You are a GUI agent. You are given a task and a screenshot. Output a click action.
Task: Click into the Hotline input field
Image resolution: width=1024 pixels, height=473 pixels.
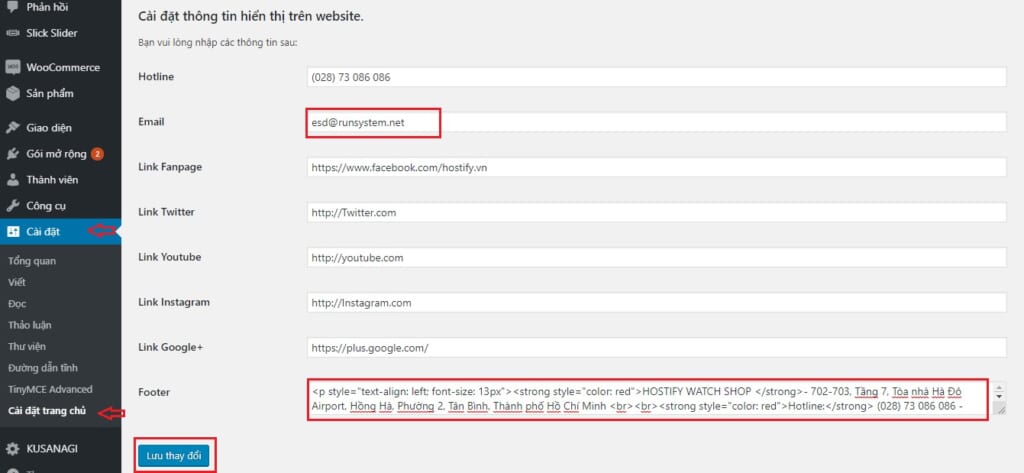click(656, 77)
